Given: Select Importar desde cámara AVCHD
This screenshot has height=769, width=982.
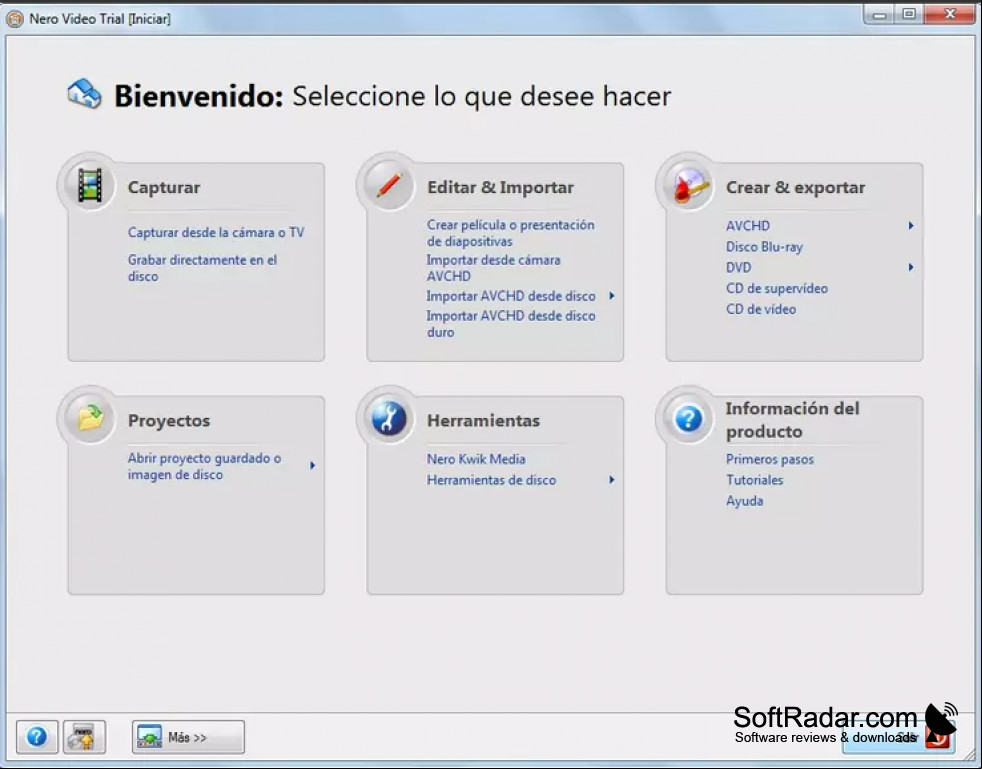Looking at the screenshot, I should [494, 268].
